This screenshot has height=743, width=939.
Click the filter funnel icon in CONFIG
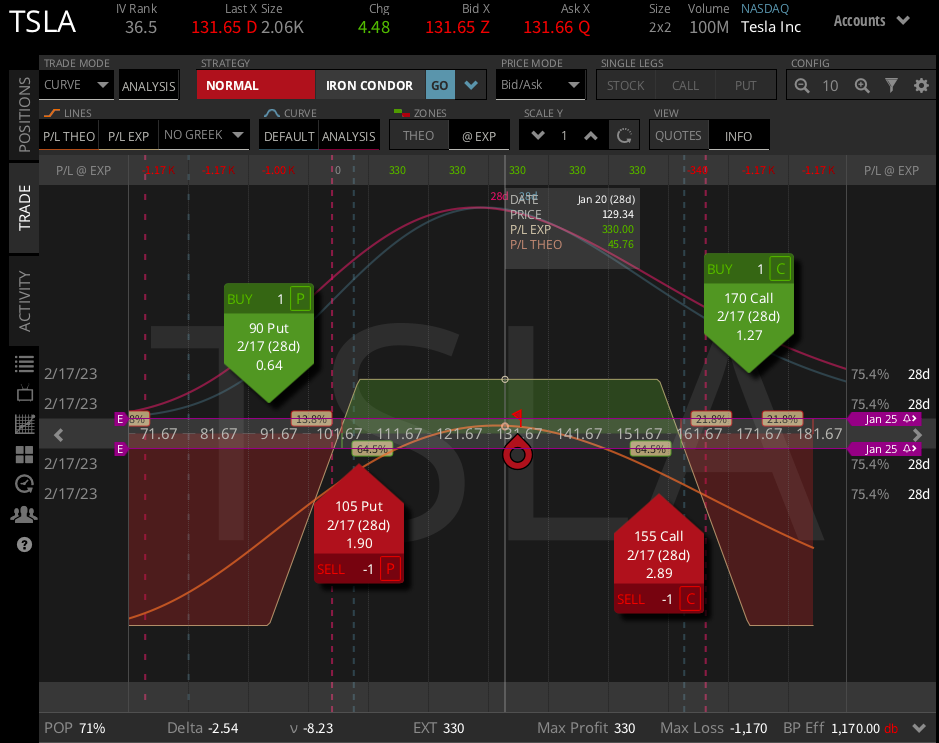(890, 85)
